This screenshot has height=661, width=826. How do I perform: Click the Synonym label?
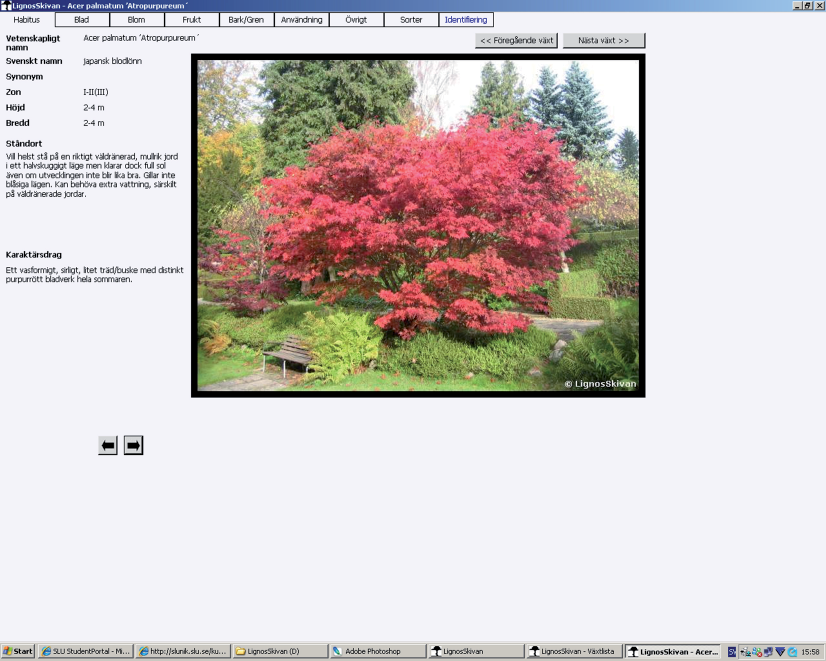pyautogui.click(x=24, y=77)
